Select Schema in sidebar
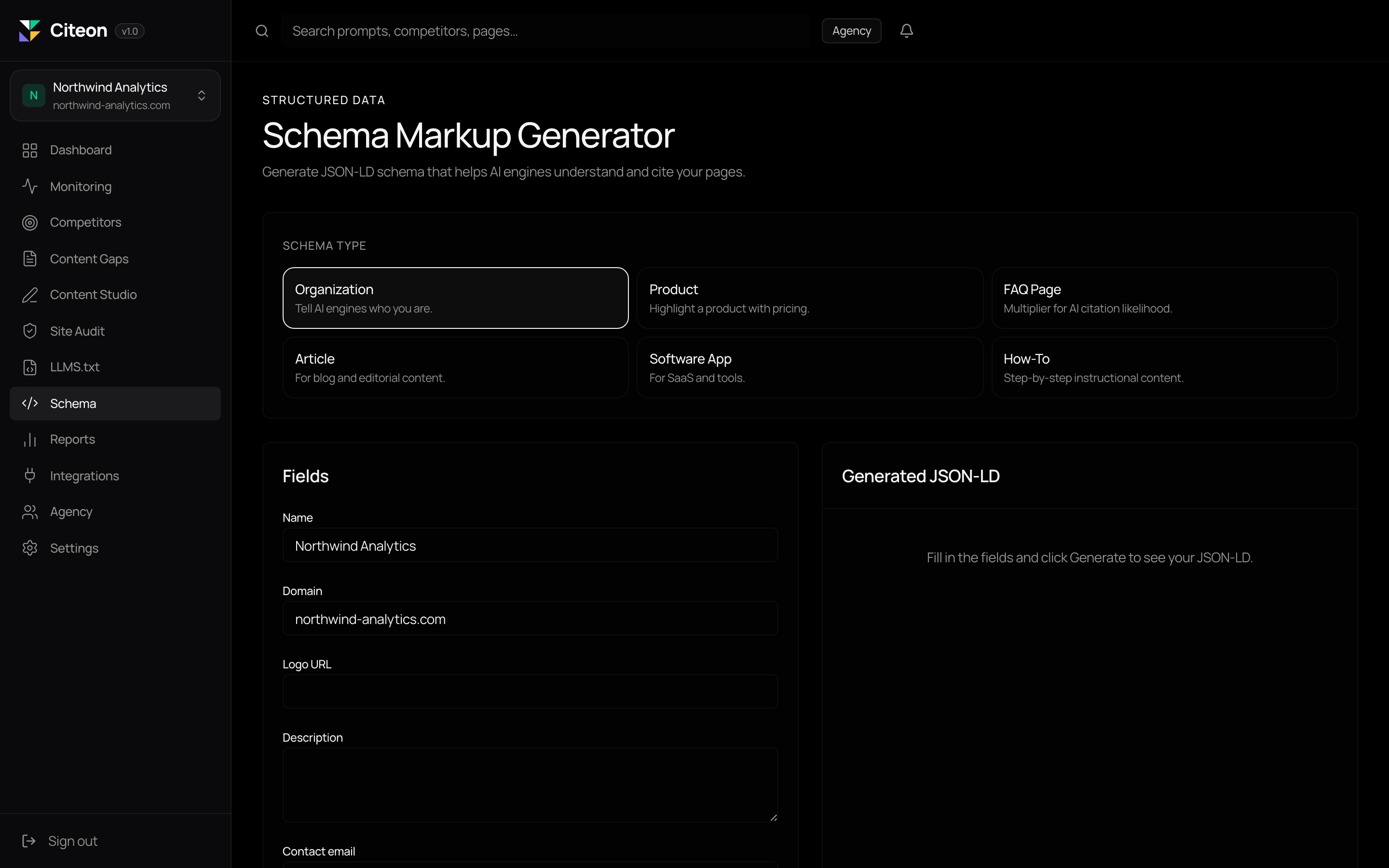1389x868 pixels. click(115, 404)
